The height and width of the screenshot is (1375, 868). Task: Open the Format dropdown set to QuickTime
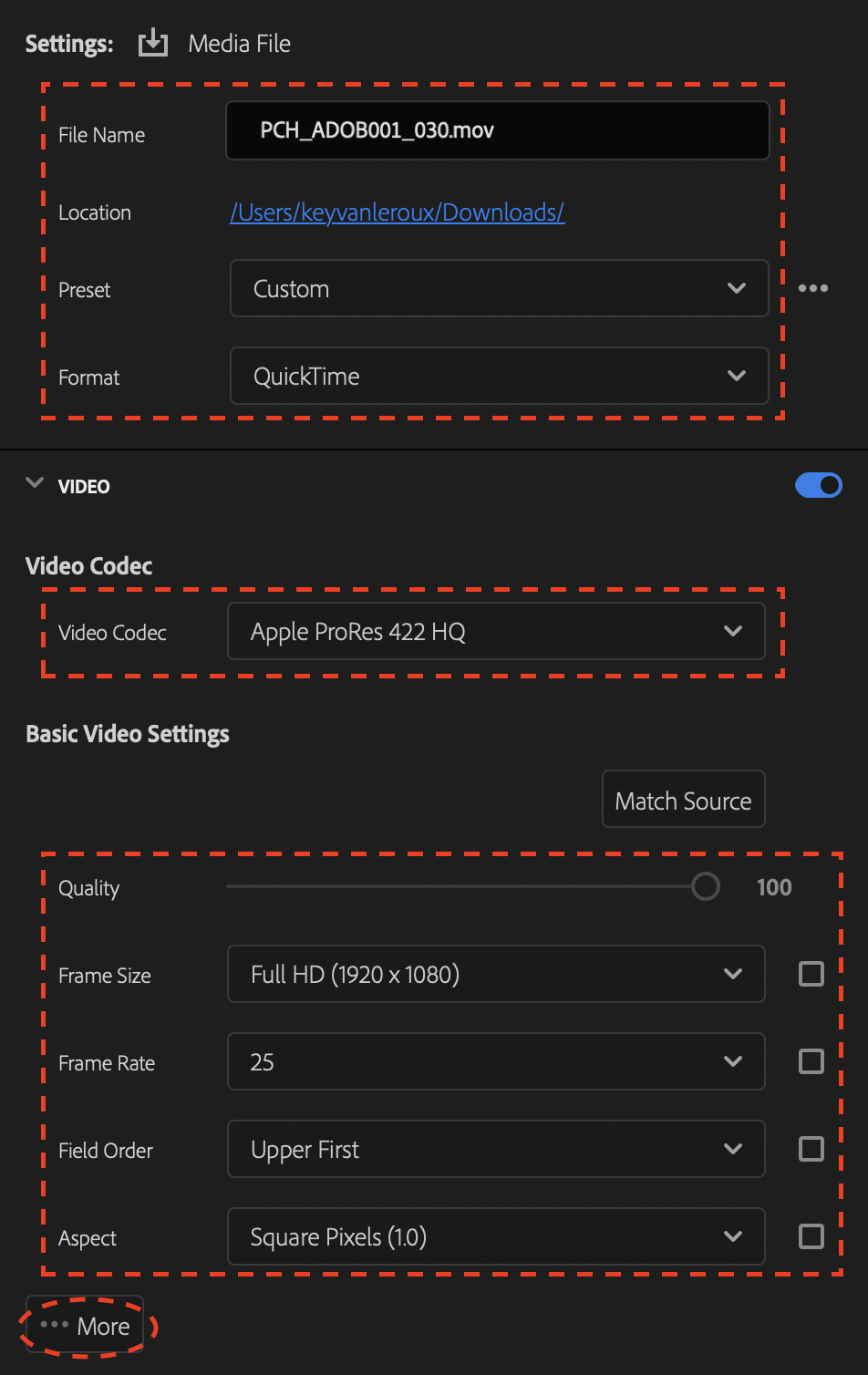pyautogui.click(x=499, y=376)
